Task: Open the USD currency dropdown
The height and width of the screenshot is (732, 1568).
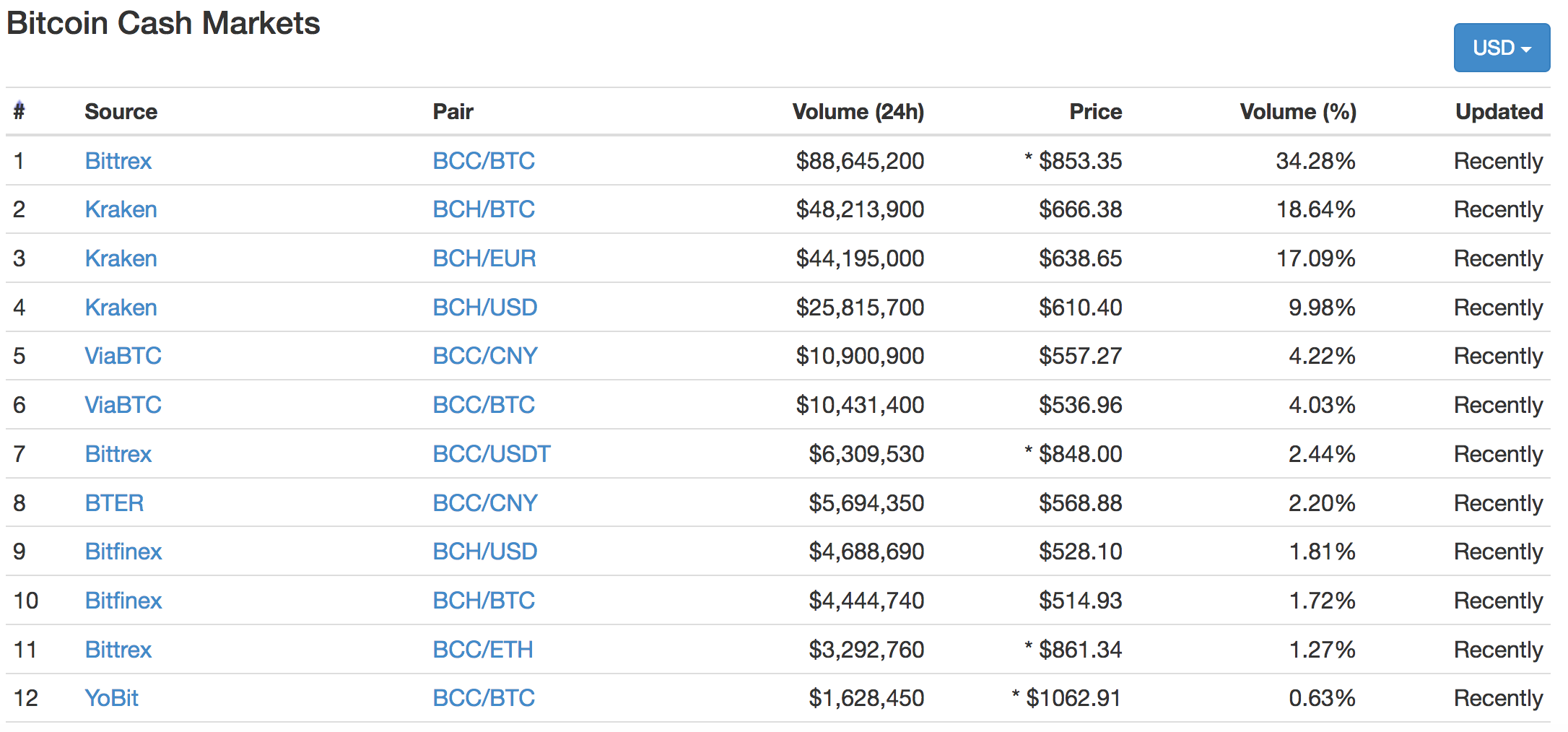Action: click(x=1501, y=48)
